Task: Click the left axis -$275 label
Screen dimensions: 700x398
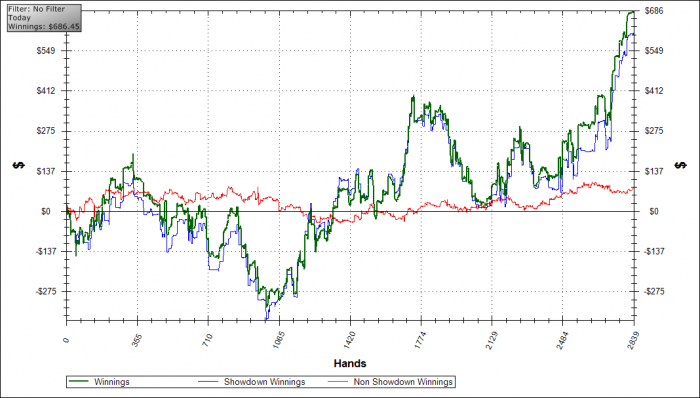Action: pos(45,291)
